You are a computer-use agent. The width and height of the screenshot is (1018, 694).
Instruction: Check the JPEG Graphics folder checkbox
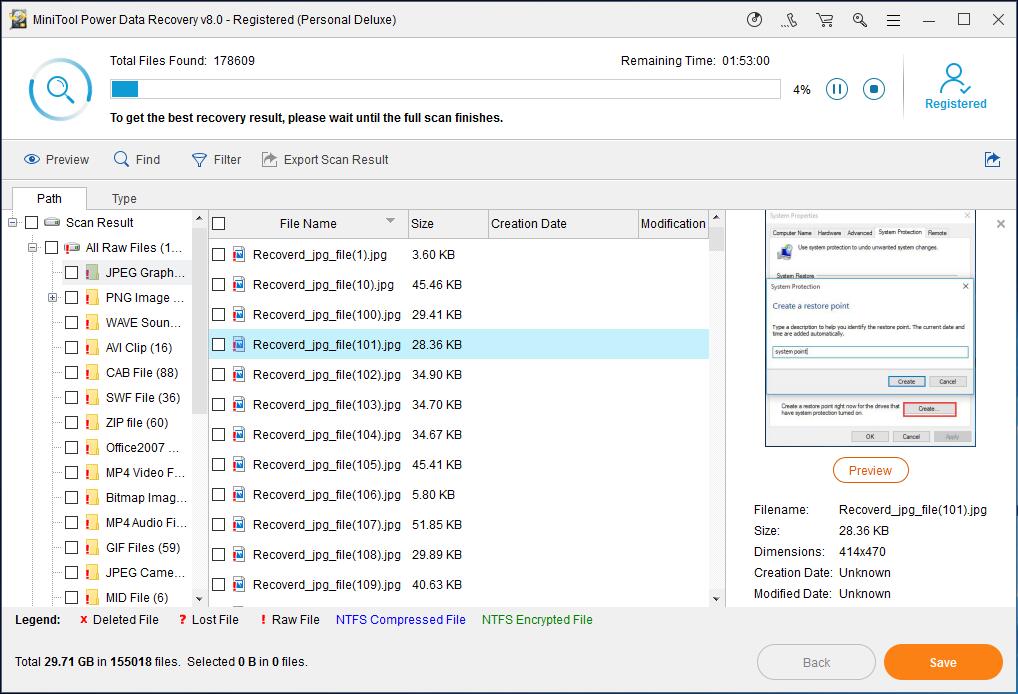71,273
